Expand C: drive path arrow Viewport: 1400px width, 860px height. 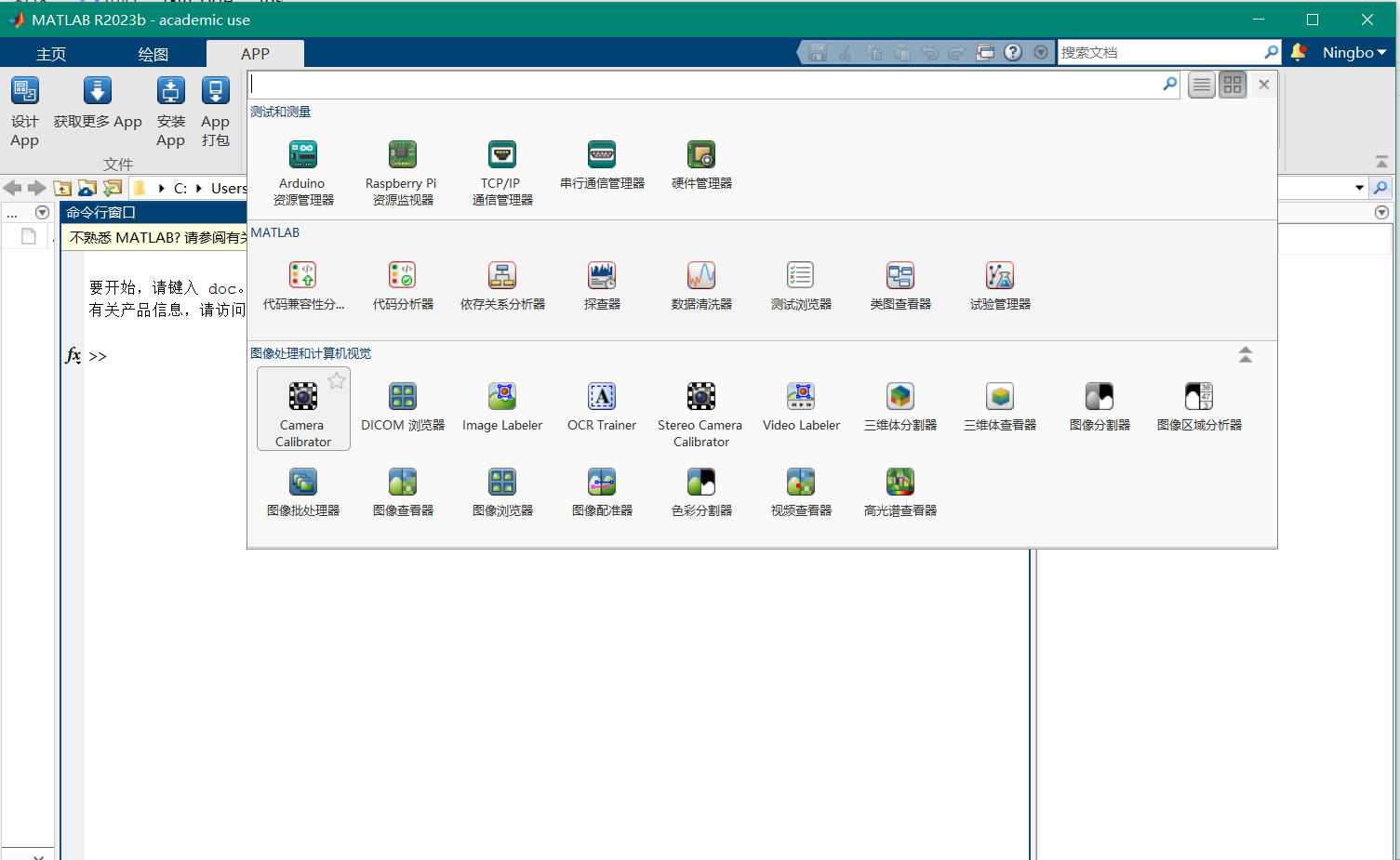(x=199, y=188)
